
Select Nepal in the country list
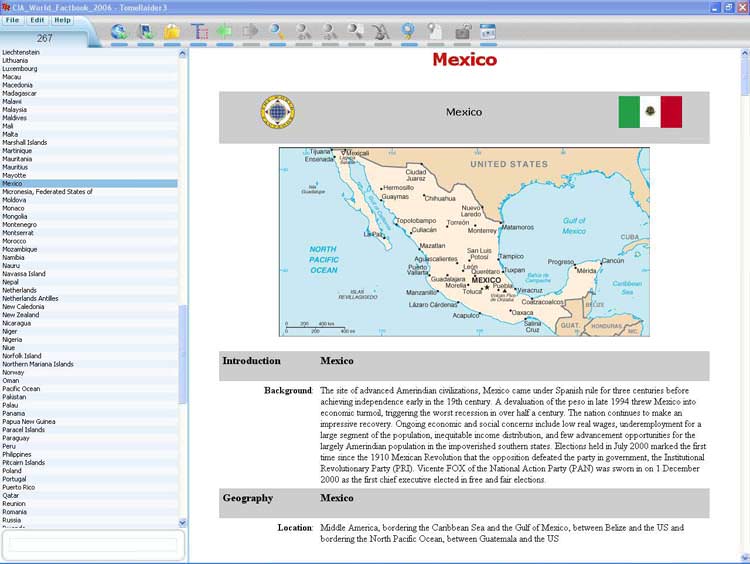coord(11,282)
